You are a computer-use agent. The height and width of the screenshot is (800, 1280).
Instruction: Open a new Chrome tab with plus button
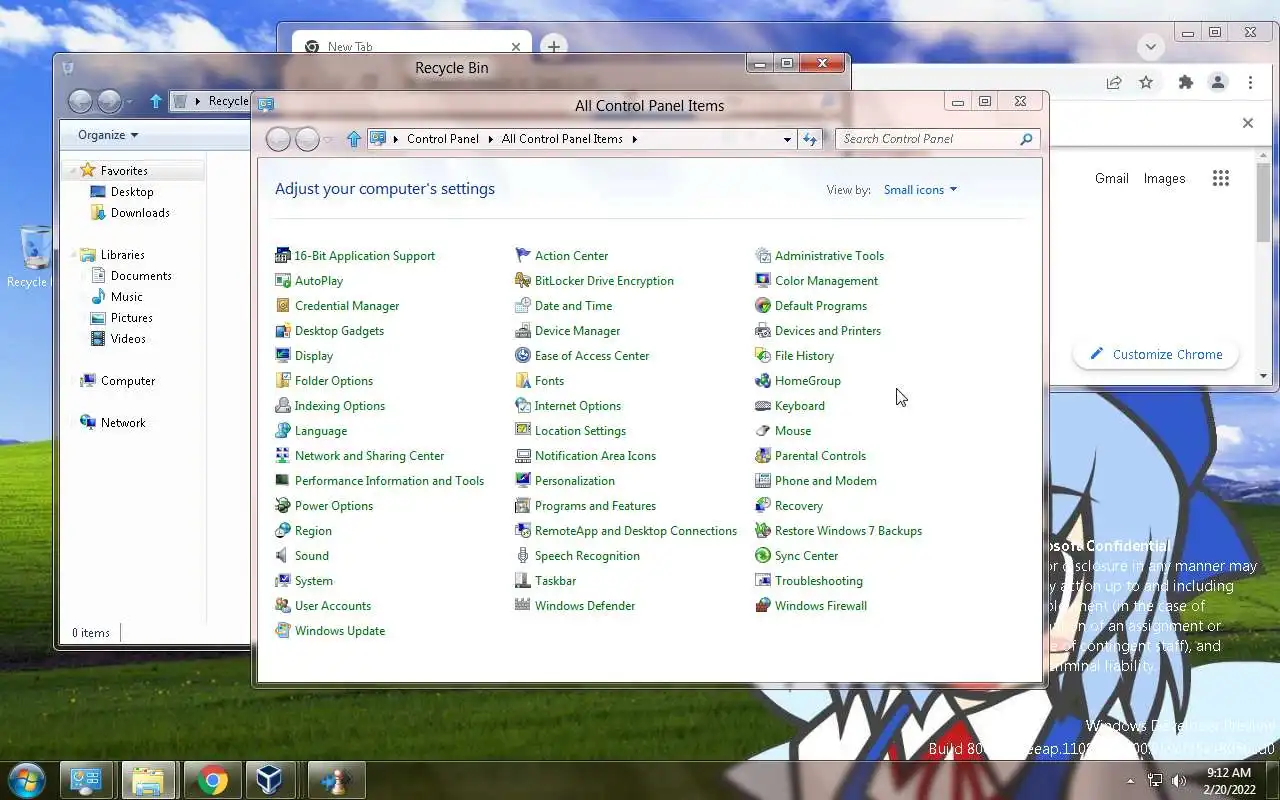coord(553,46)
